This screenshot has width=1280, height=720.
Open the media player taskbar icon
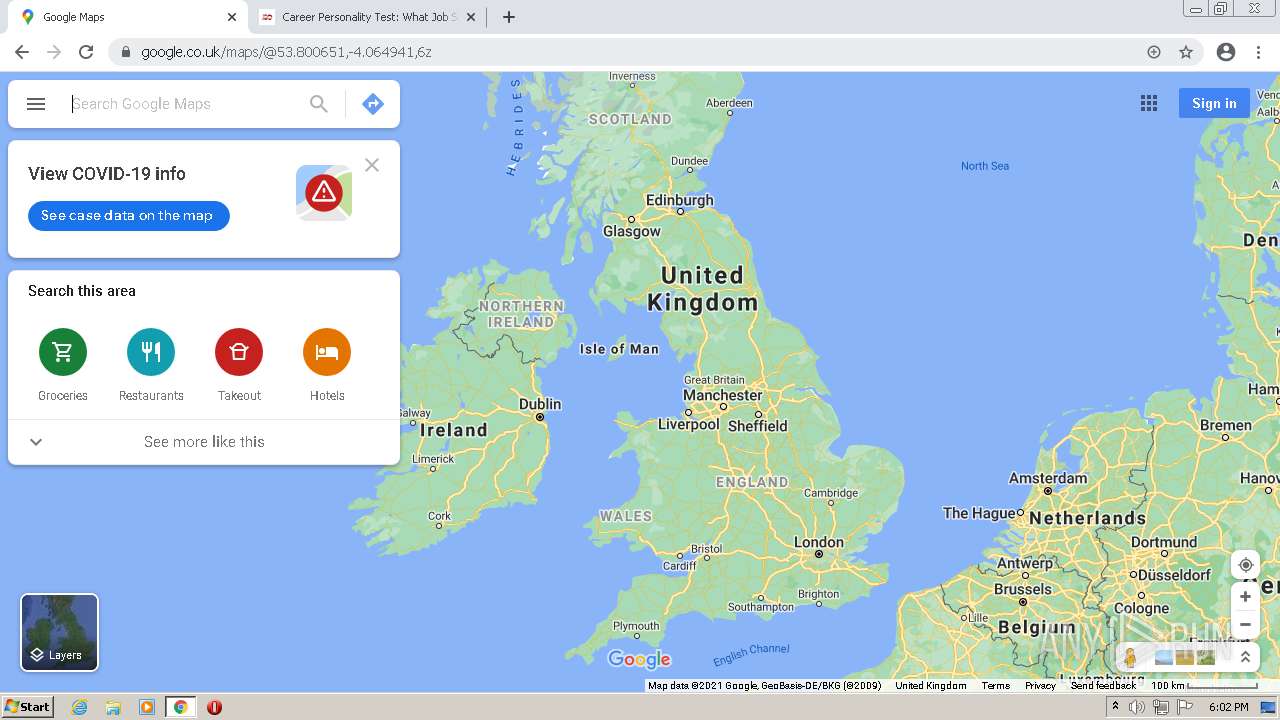pos(147,707)
